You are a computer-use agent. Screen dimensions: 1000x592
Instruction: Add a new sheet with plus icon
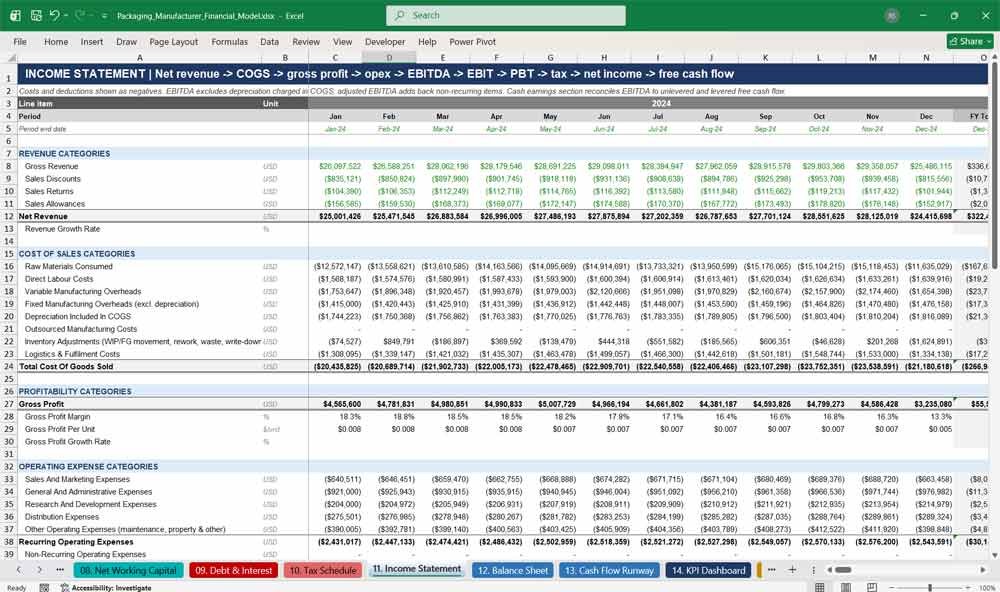point(792,570)
